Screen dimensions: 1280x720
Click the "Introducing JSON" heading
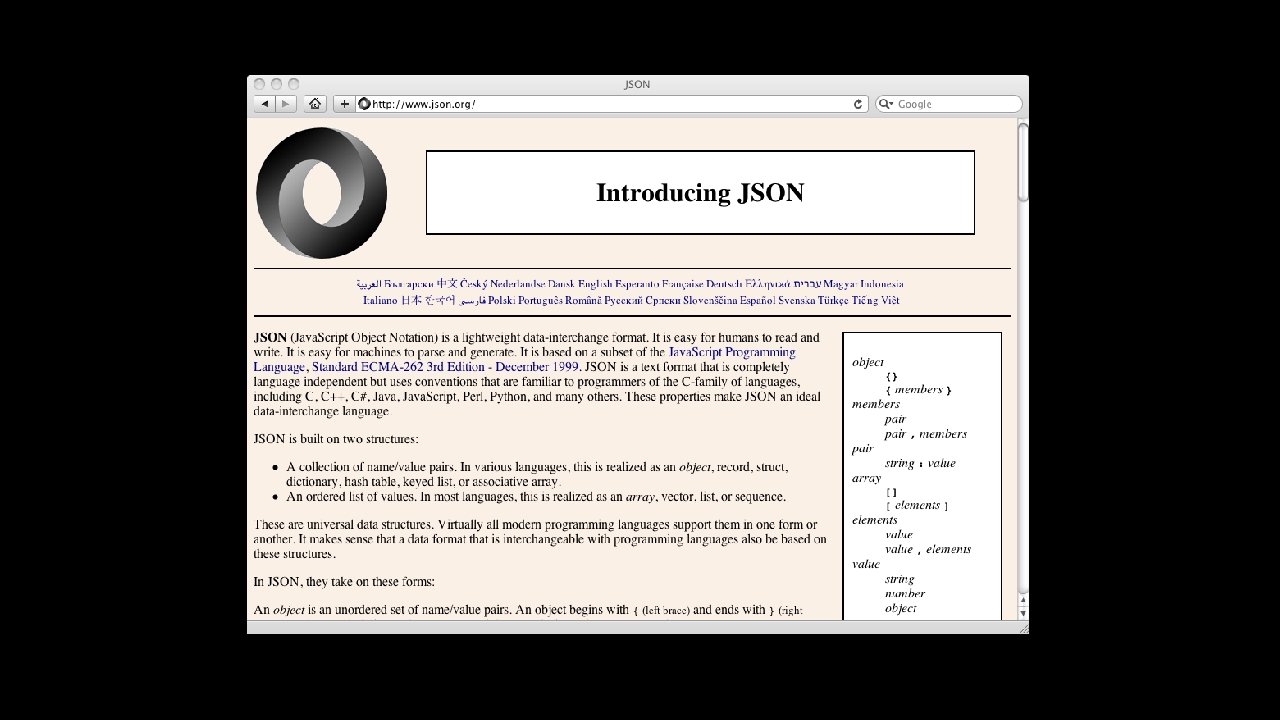(700, 193)
